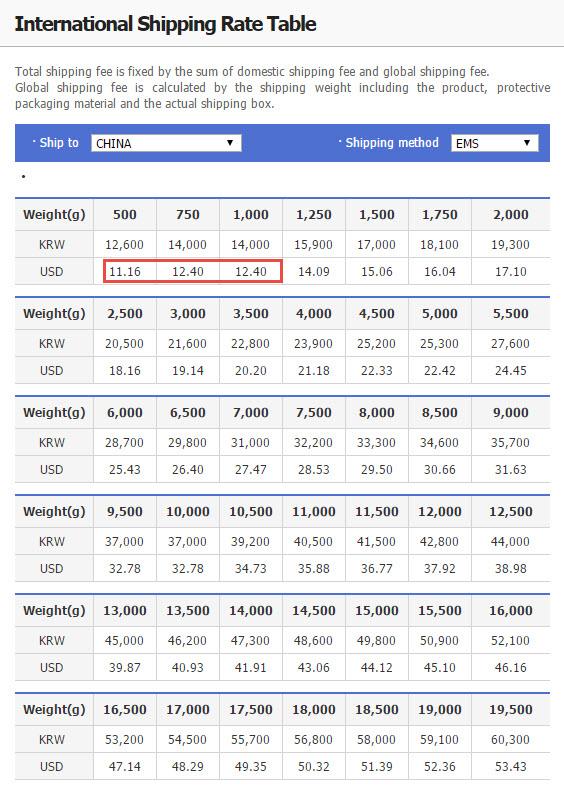Open the Ship to CHINA dropdown
The width and height of the screenshot is (564, 789).
tap(166, 143)
